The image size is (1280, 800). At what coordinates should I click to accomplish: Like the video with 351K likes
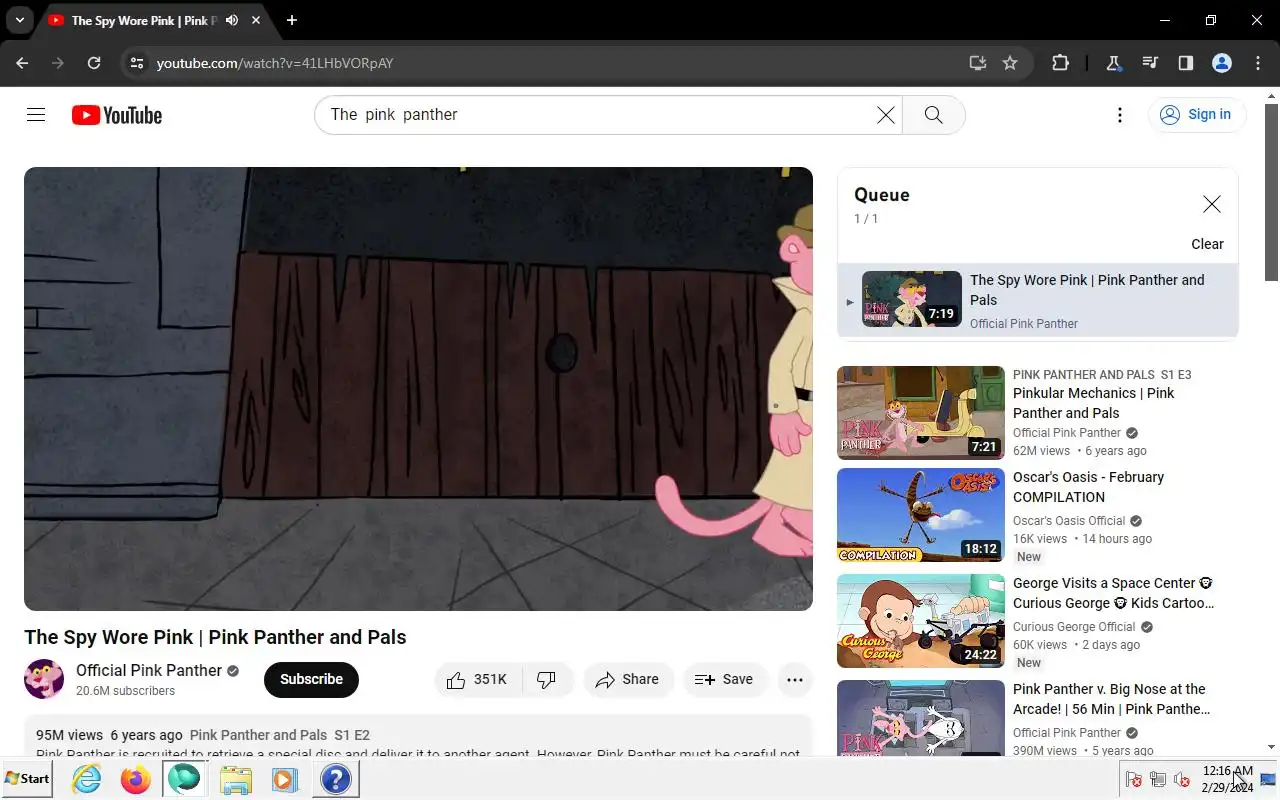coord(477,679)
